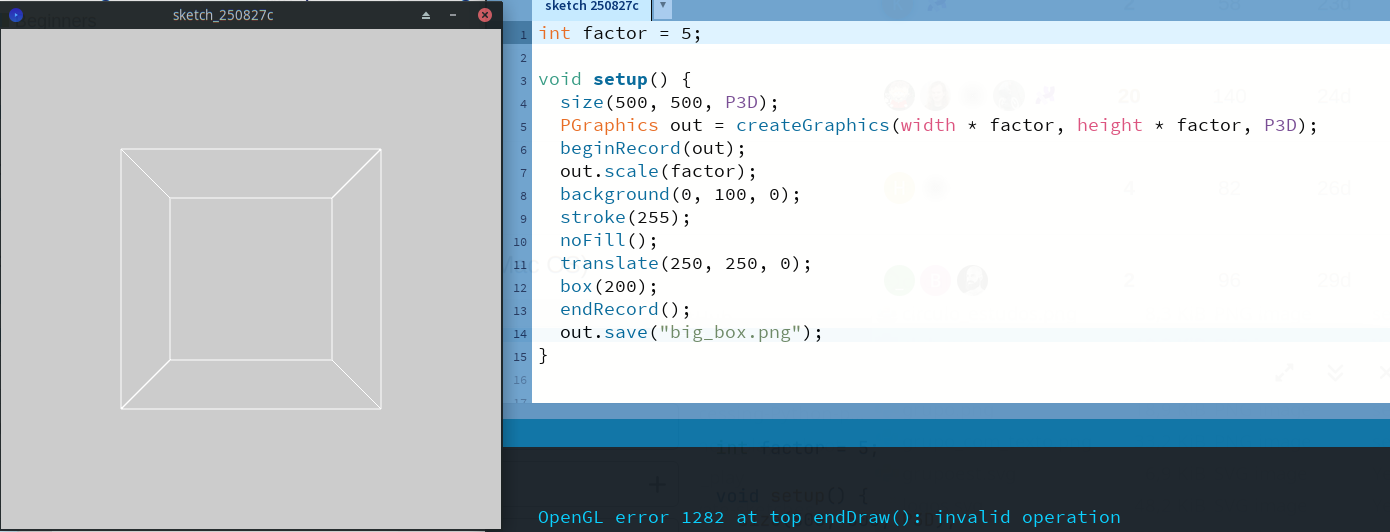Roll up the sketch window with the shade icon
Viewport: 1390px width, 532px height.
(x=426, y=15)
